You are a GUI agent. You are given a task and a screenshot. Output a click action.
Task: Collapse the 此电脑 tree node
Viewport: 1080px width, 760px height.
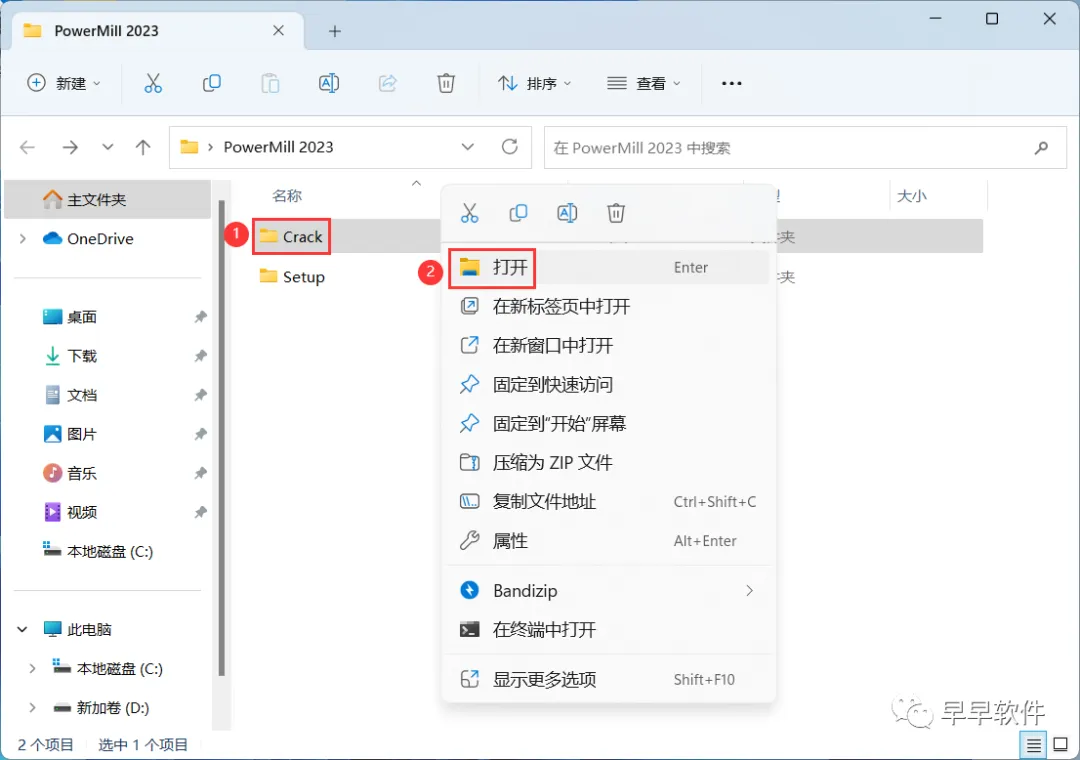pos(23,629)
